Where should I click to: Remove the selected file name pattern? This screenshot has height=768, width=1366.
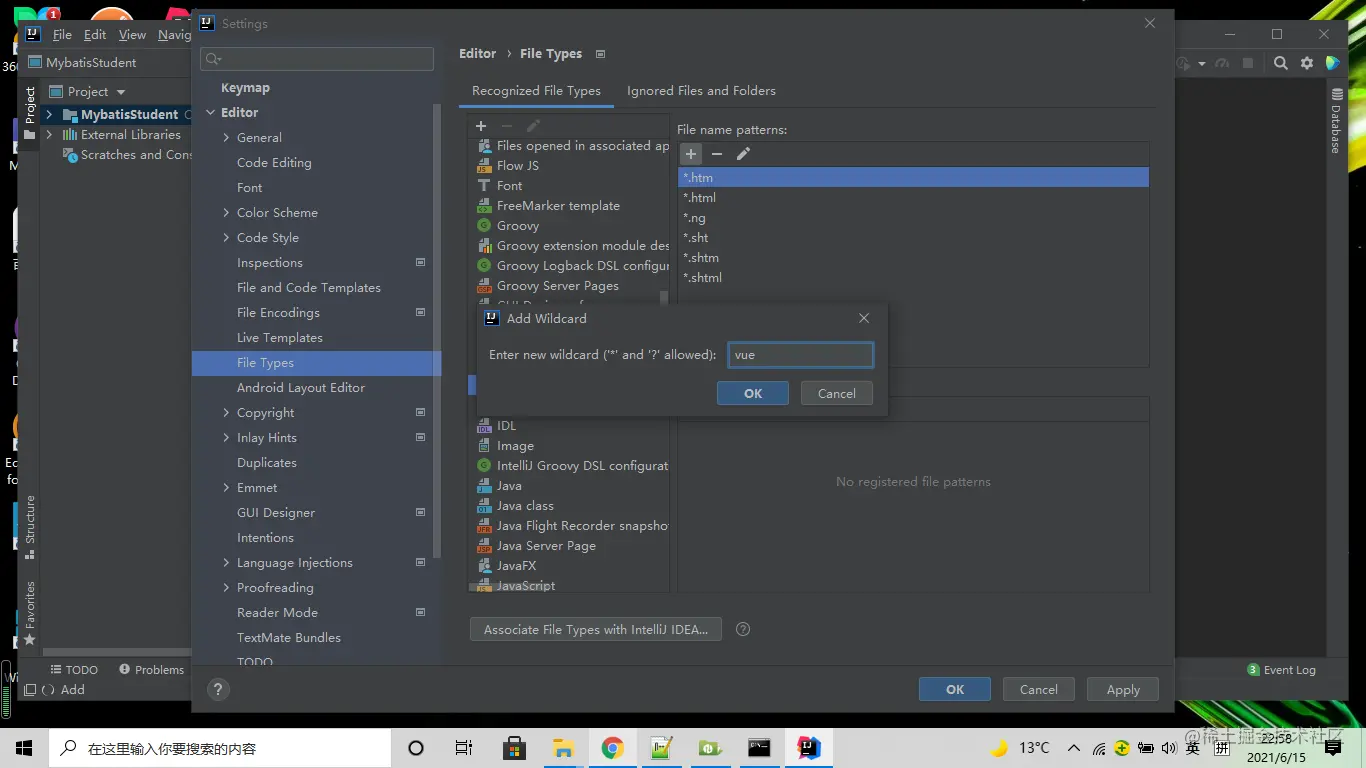pos(717,154)
